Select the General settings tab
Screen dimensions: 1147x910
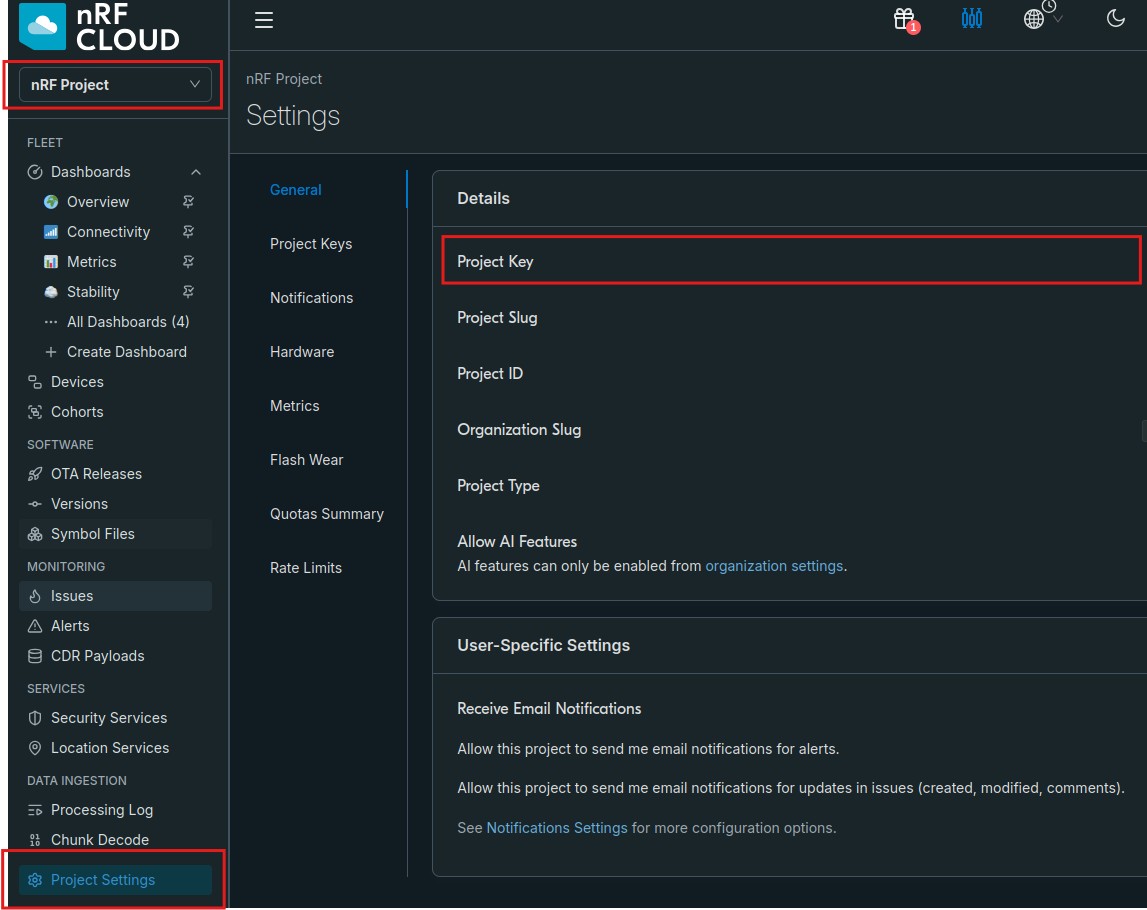(296, 190)
